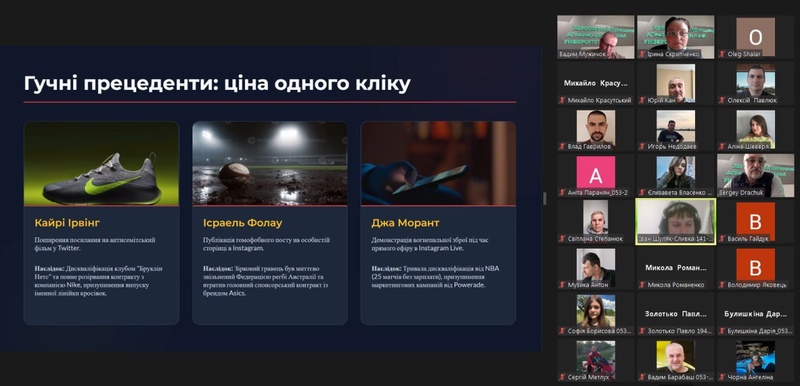The width and height of the screenshot is (800, 386).
Task: Click muted mic icon for Юрій Кан
Action: pos(642,100)
